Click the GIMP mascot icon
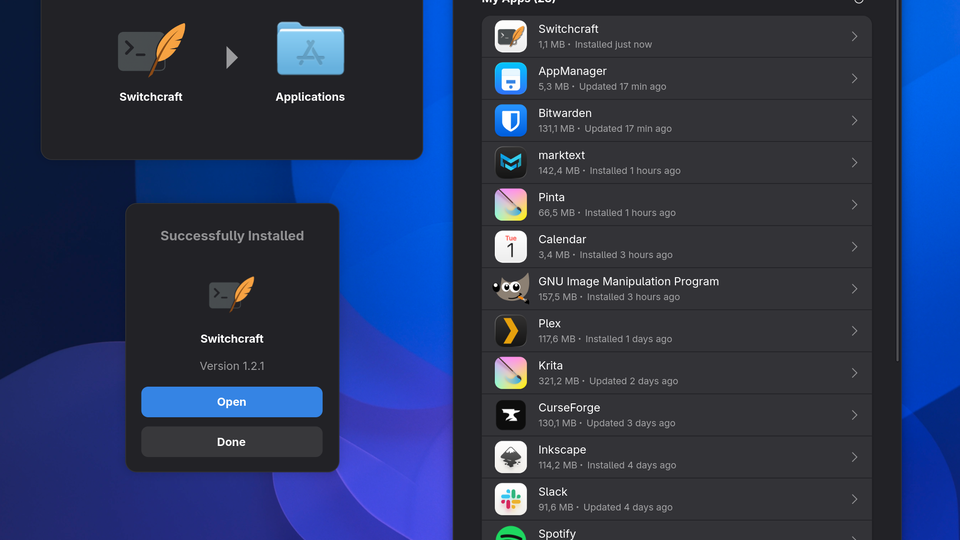 511,288
